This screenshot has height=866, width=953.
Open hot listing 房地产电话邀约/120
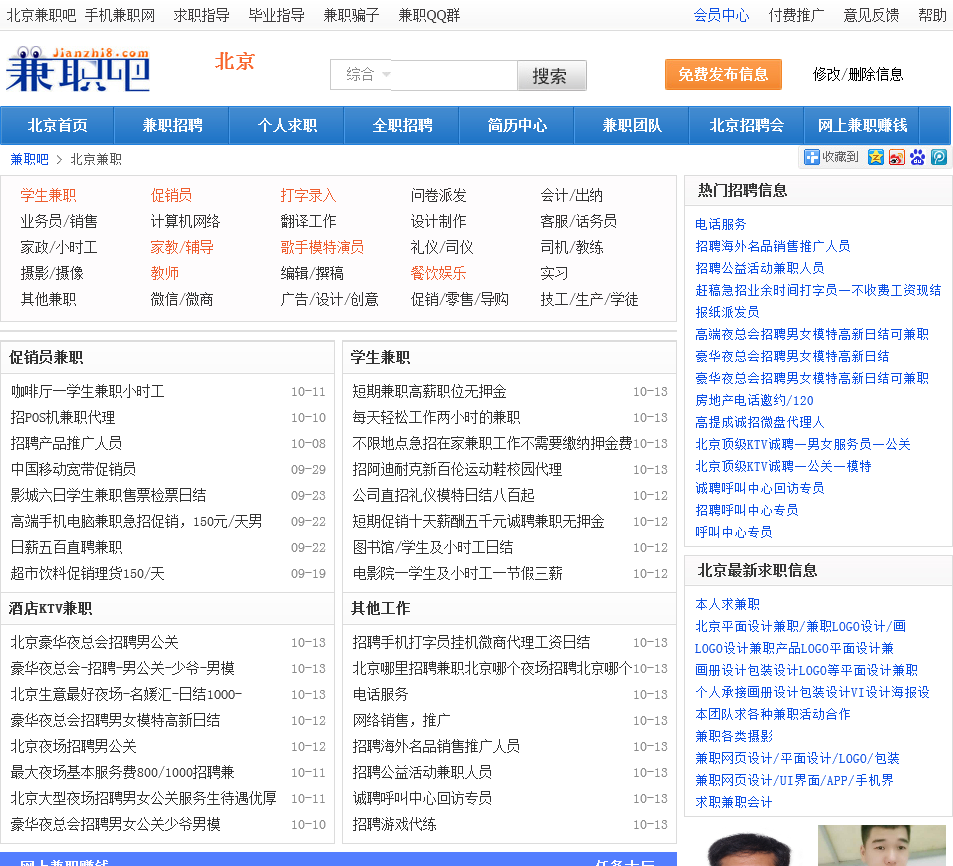pyautogui.click(x=754, y=400)
